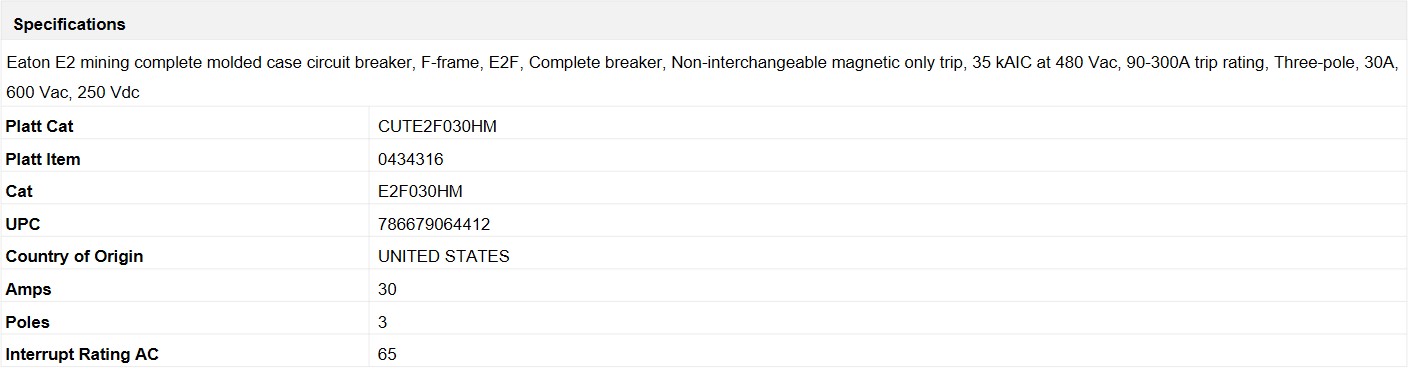Select the Amps value 30
Screen dimensions: 1408x375
point(387,289)
